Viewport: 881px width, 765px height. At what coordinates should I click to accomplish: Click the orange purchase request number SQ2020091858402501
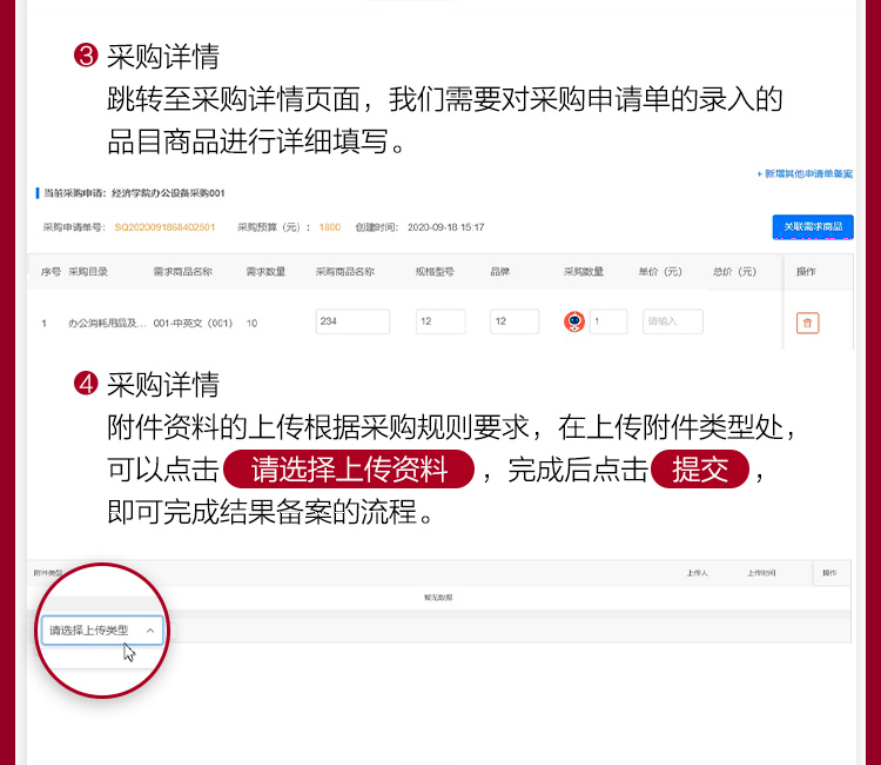pos(164,227)
